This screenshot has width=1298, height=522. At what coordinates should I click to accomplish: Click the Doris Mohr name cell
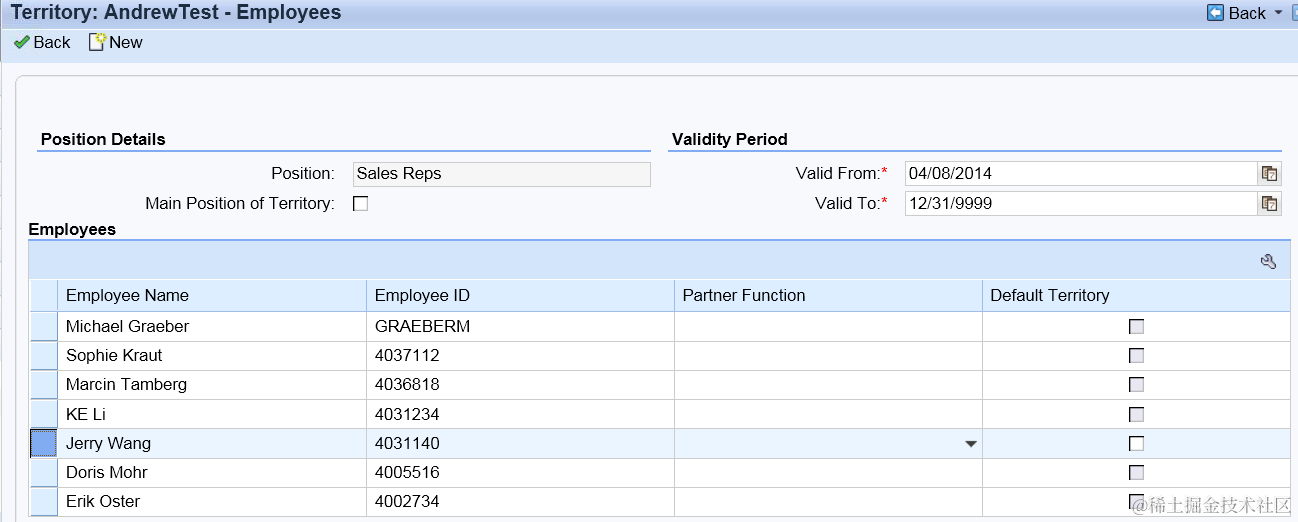212,472
